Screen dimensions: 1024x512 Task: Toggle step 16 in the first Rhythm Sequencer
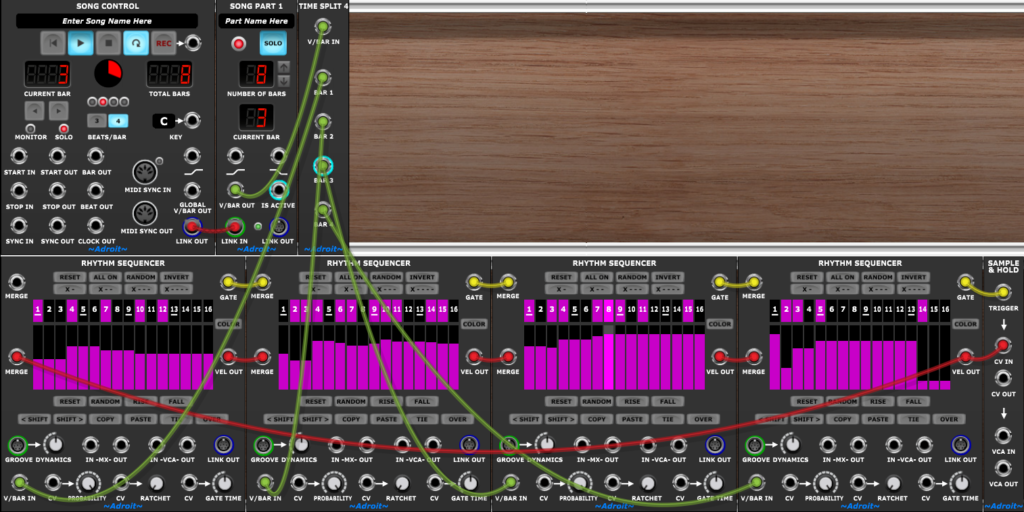click(x=208, y=311)
